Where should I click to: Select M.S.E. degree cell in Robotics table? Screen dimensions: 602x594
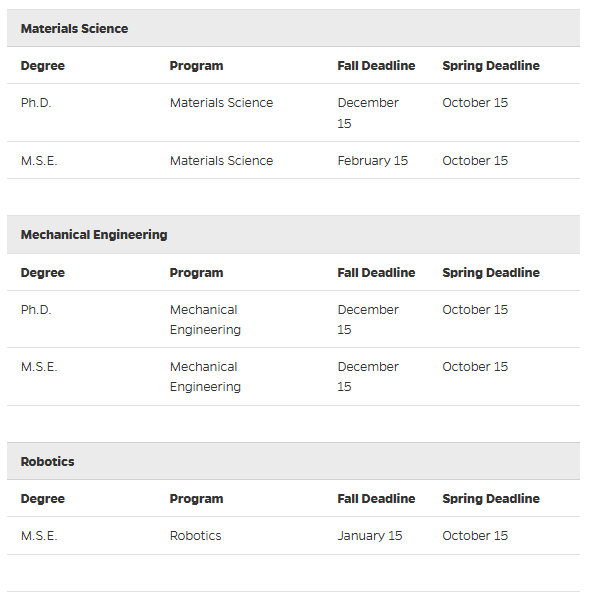tap(39, 536)
